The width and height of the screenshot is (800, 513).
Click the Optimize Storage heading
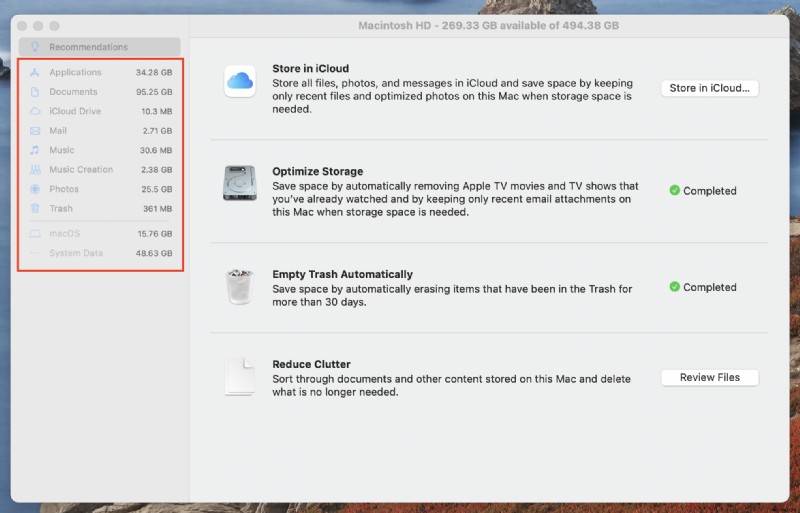coord(317,172)
